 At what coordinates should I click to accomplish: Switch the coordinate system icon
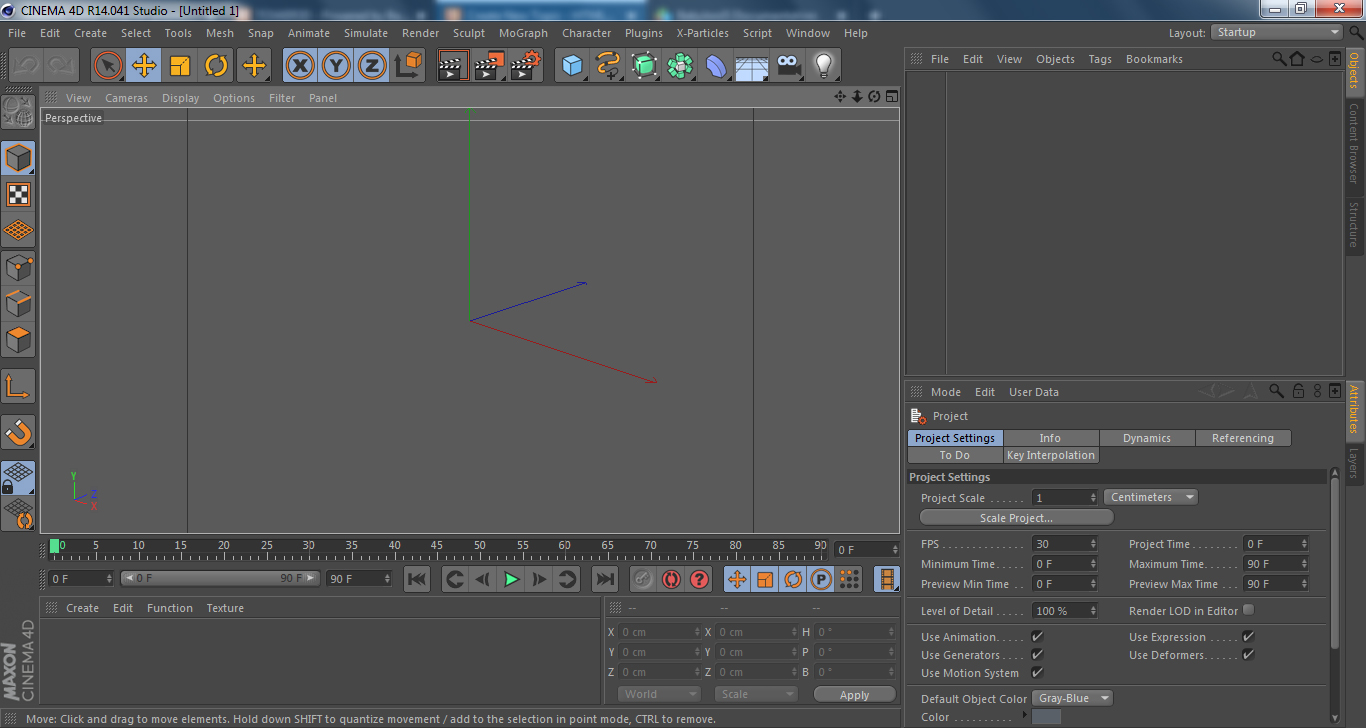pos(408,66)
